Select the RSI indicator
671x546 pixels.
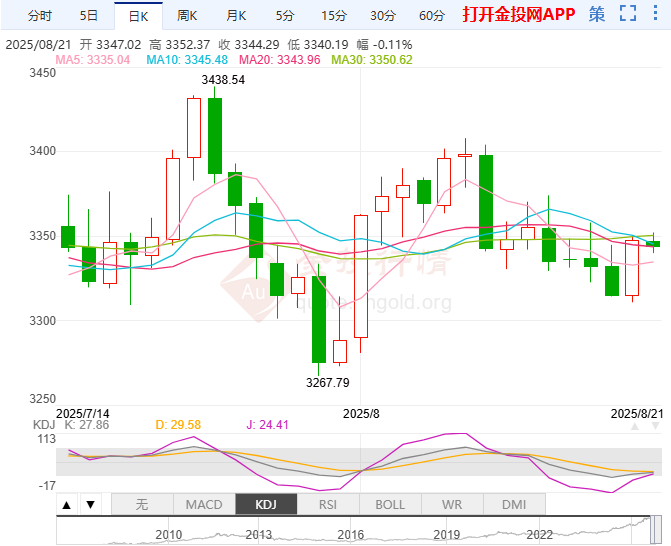pos(328,504)
